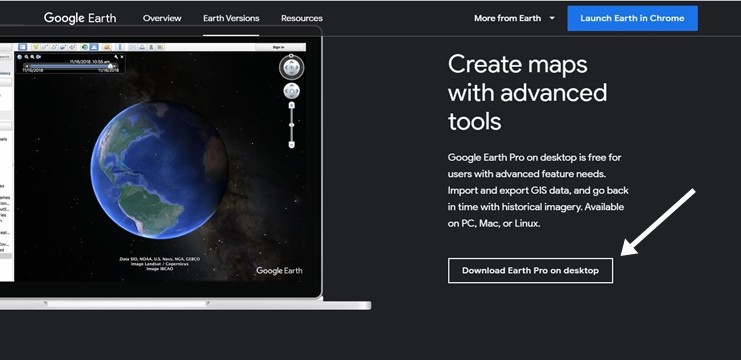741x360 pixels.
Task: Select the Add Polygon toolbar icon
Action: coord(45,47)
